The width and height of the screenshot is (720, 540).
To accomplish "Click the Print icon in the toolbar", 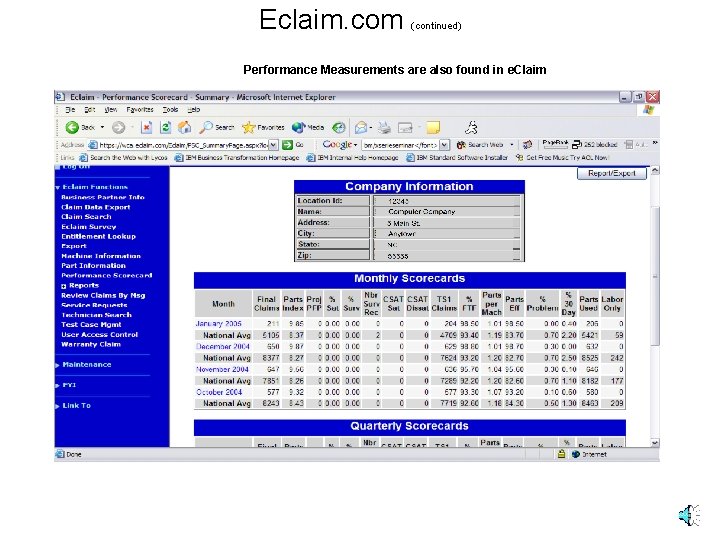I will tap(384, 128).
